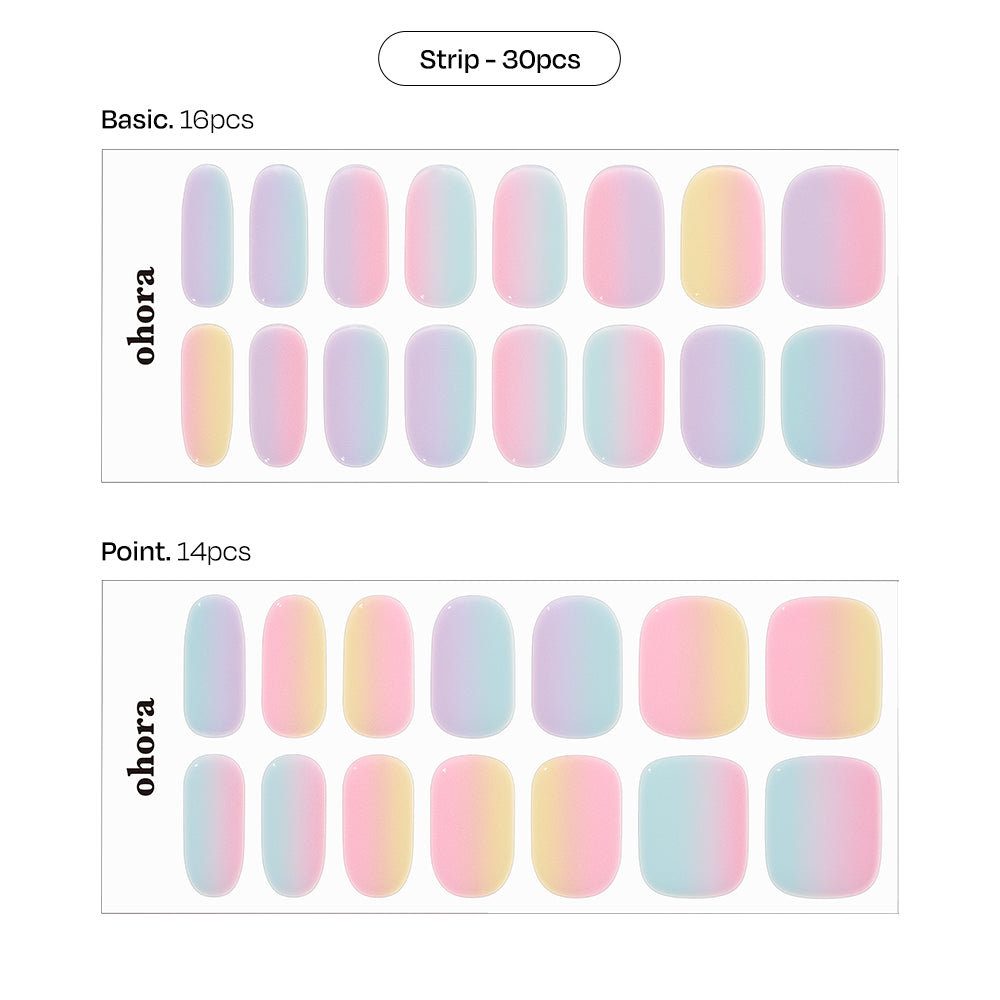1000x1000 pixels.
Task: Choose the second-largest teal-pink nail in Point bottom row
Action: coord(693,826)
